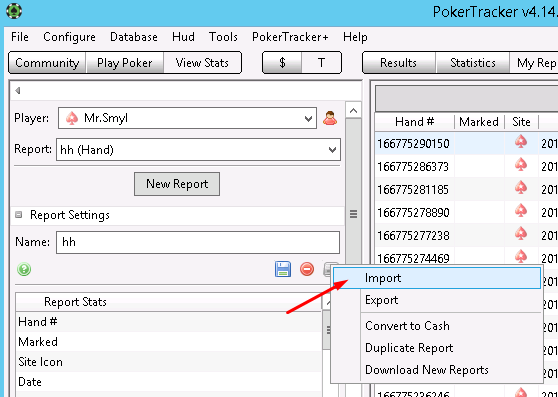Click the green help question mark icon
Screen dimensions: 558x397
point(24,269)
